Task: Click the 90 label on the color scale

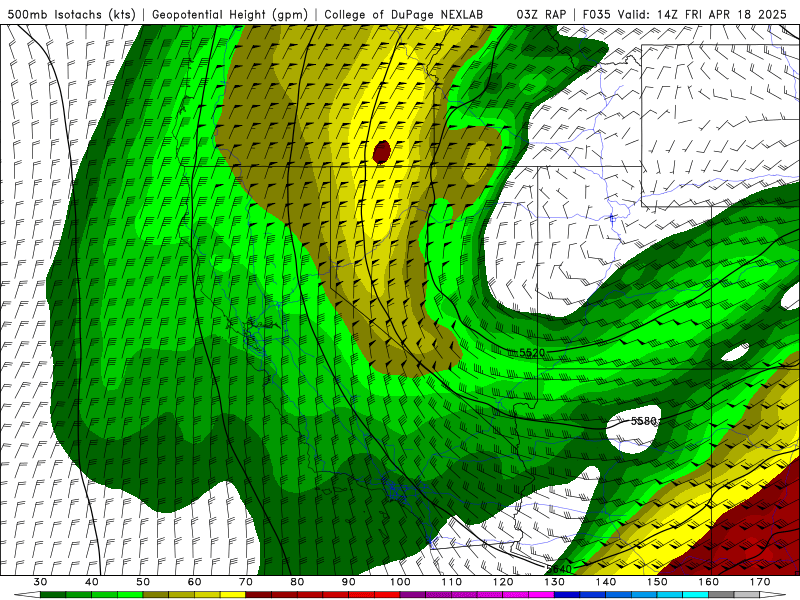Action: coord(349,582)
